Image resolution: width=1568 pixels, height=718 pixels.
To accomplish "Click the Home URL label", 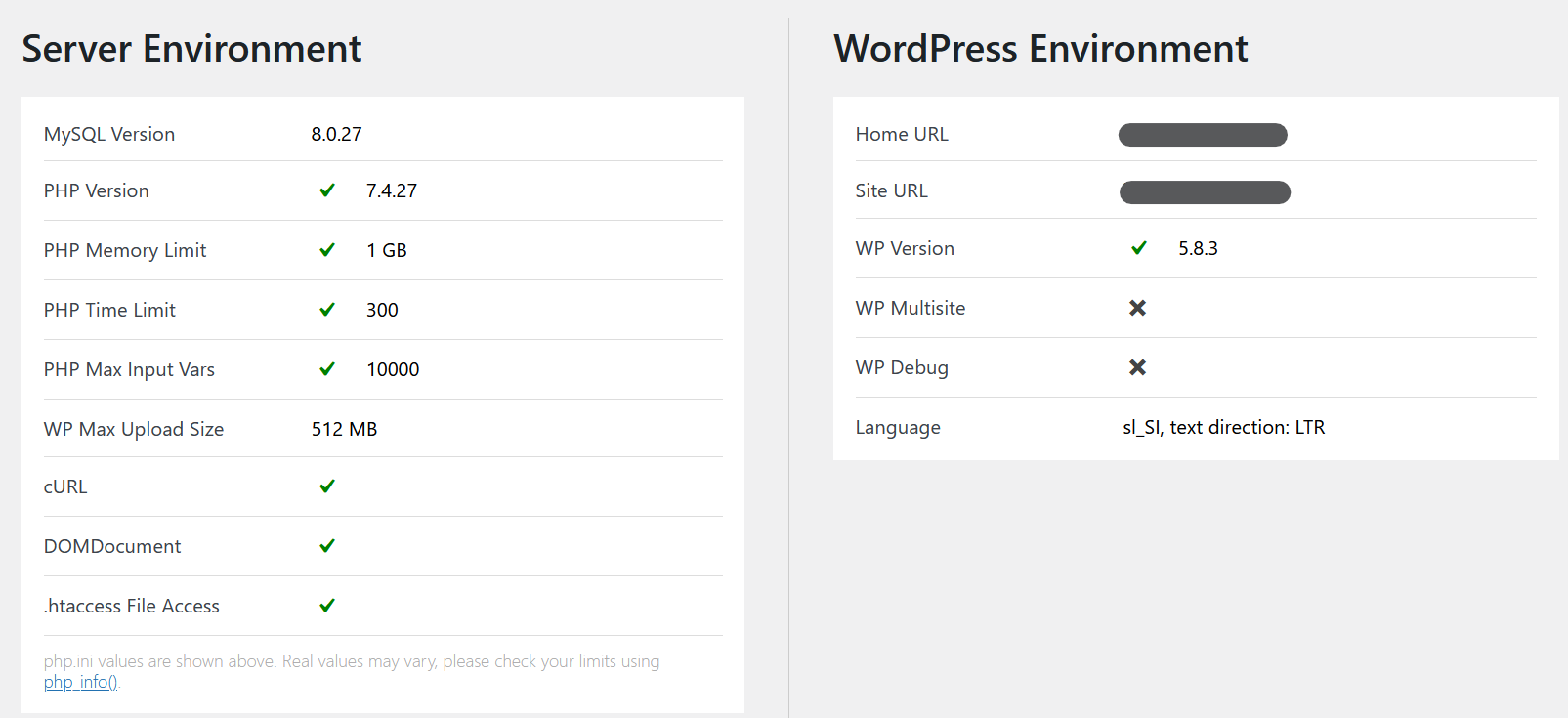I will 902,134.
